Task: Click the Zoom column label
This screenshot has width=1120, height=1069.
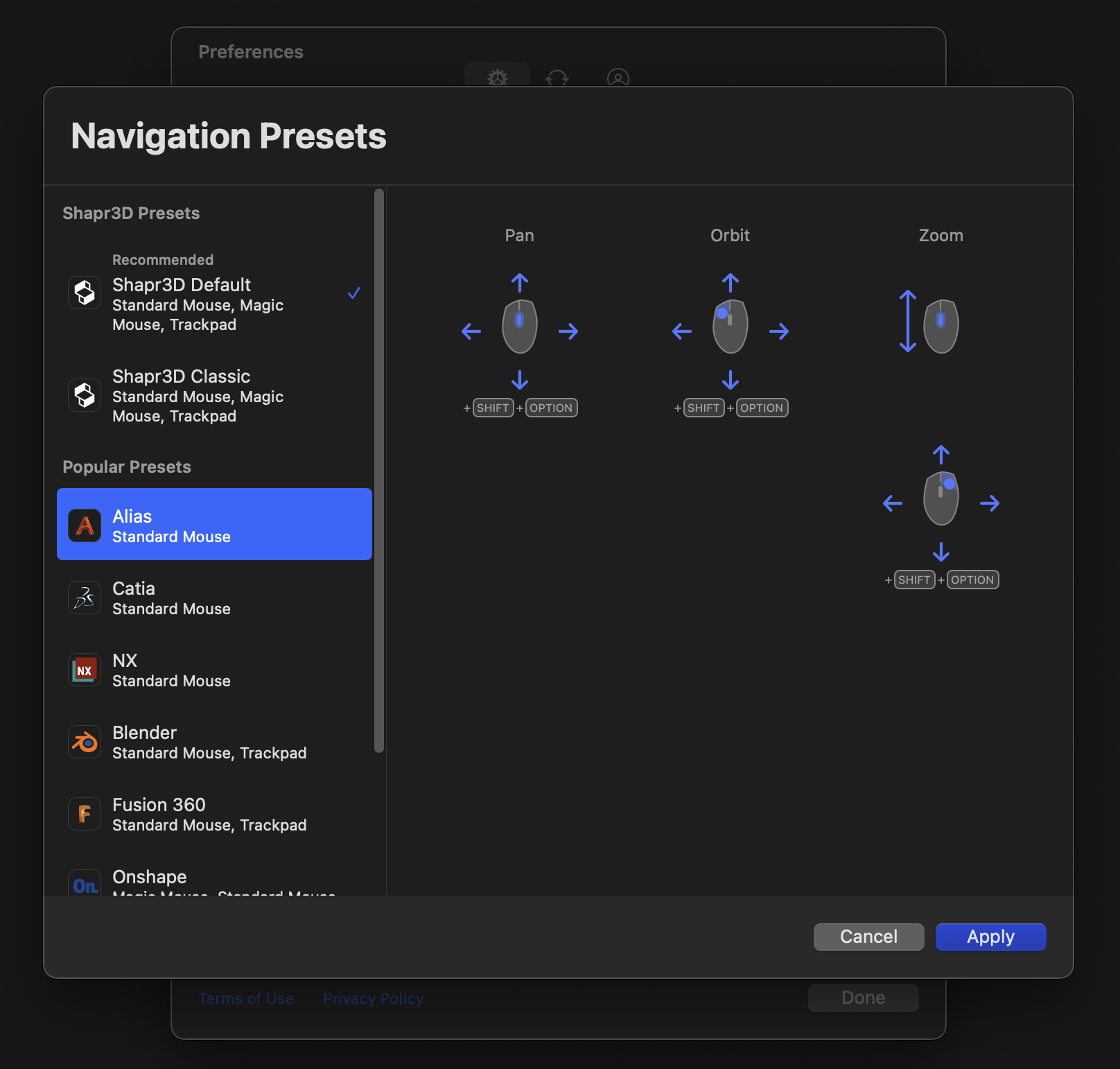Action: (x=941, y=236)
